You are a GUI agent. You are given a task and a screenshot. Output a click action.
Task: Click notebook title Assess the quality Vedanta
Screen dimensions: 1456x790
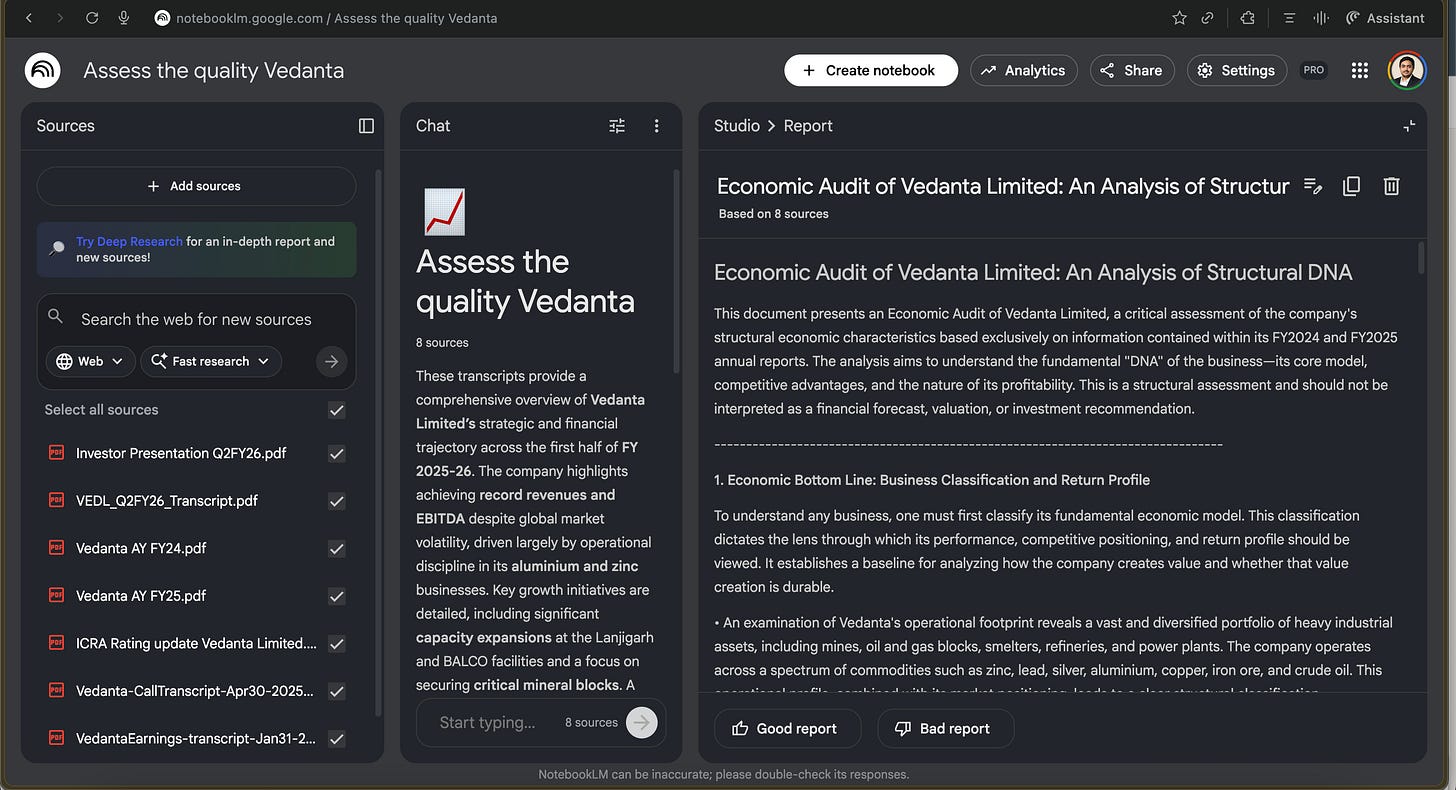click(213, 70)
